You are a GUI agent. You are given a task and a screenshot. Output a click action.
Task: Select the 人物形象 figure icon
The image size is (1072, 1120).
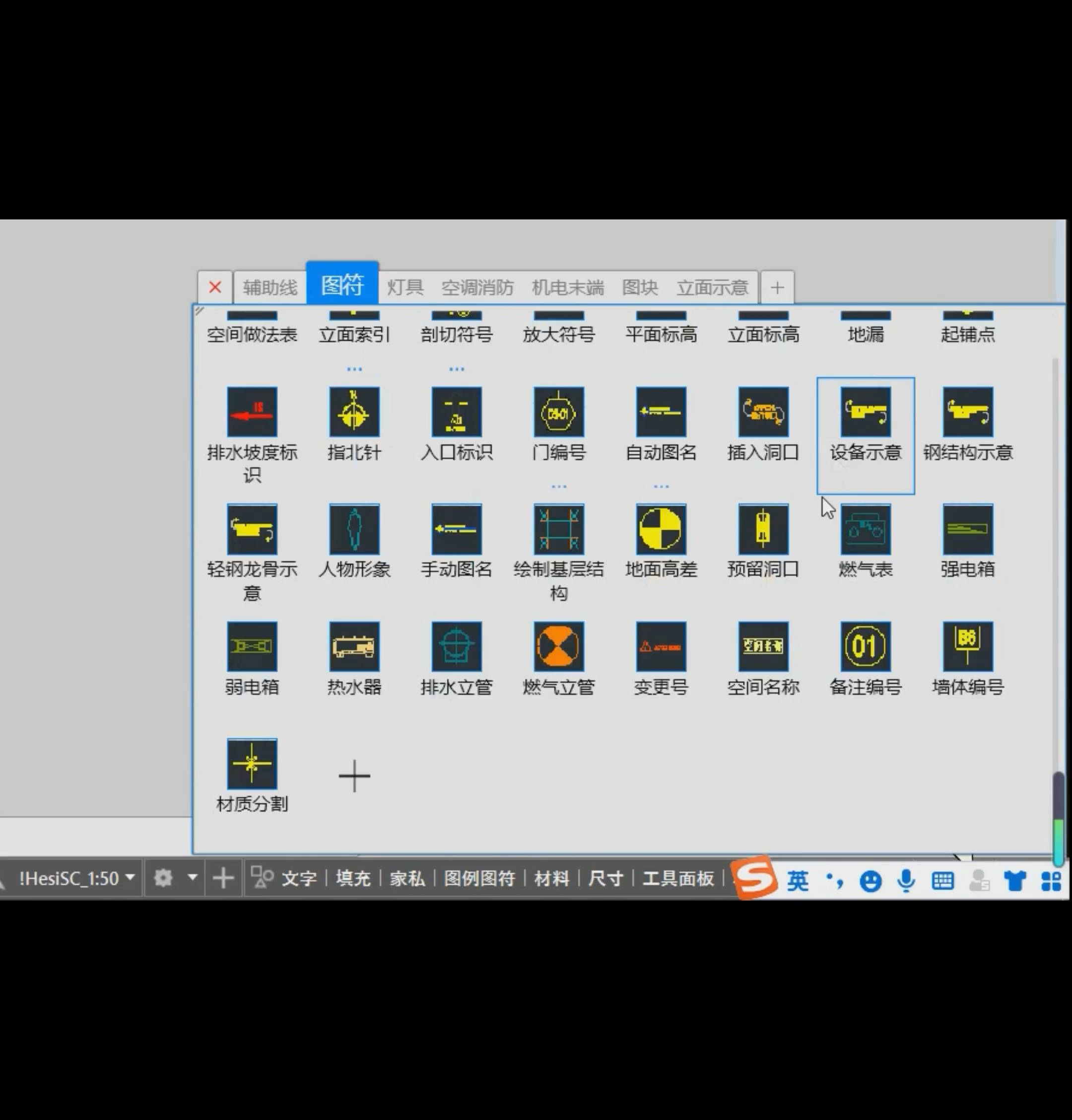pos(354,529)
